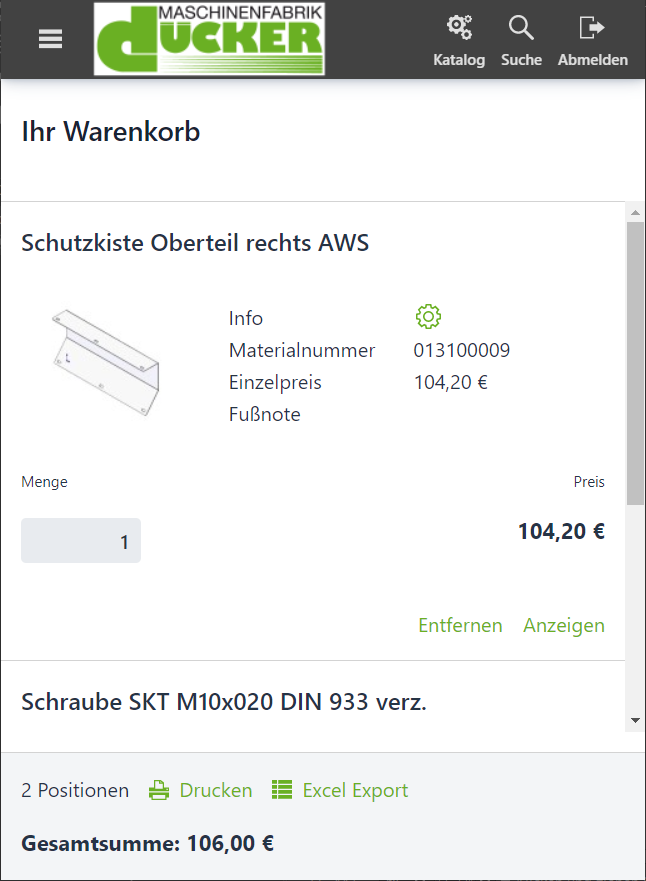Show the item with Anzeigen
Image resolution: width=646 pixels, height=881 pixels.
[564, 625]
